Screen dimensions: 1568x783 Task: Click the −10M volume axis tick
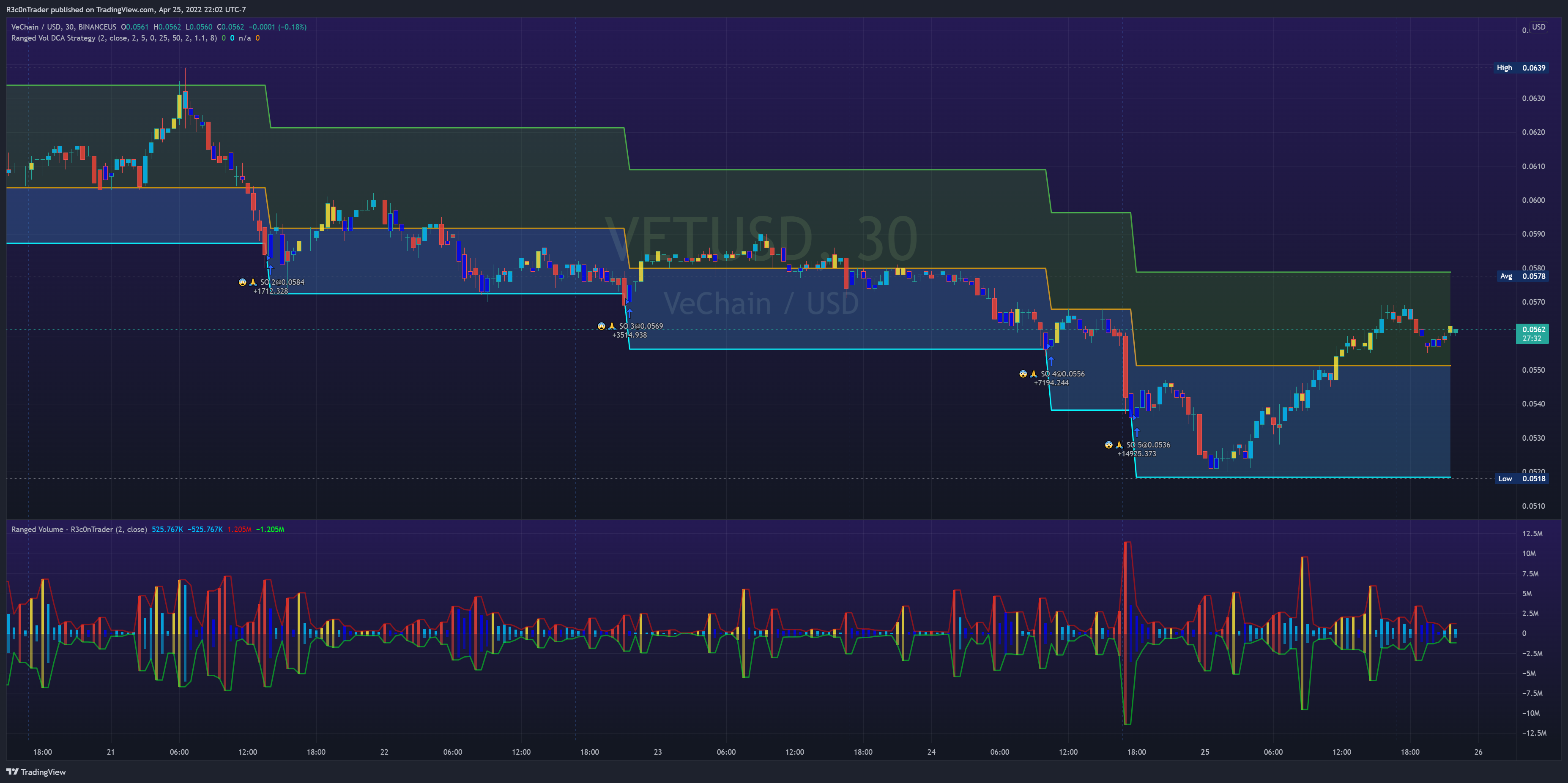pos(1531,713)
